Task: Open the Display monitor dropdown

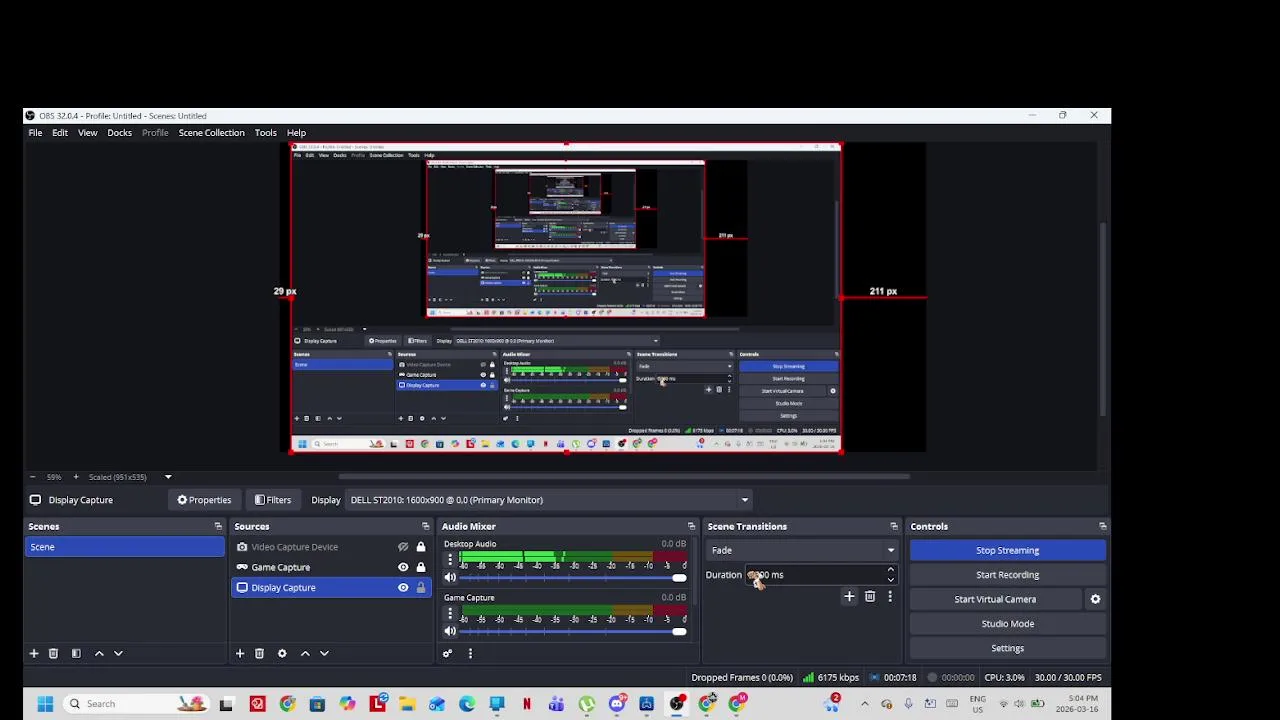Action: click(548, 500)
